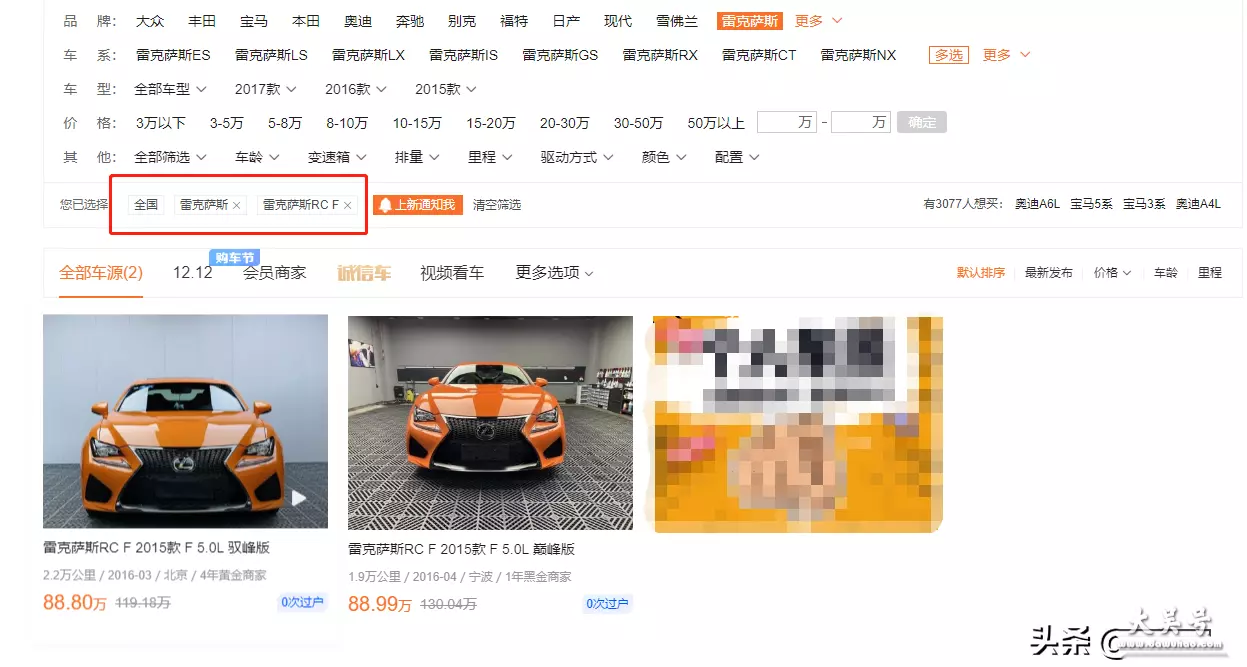Switch to 全部车源(2) tab

101,272
